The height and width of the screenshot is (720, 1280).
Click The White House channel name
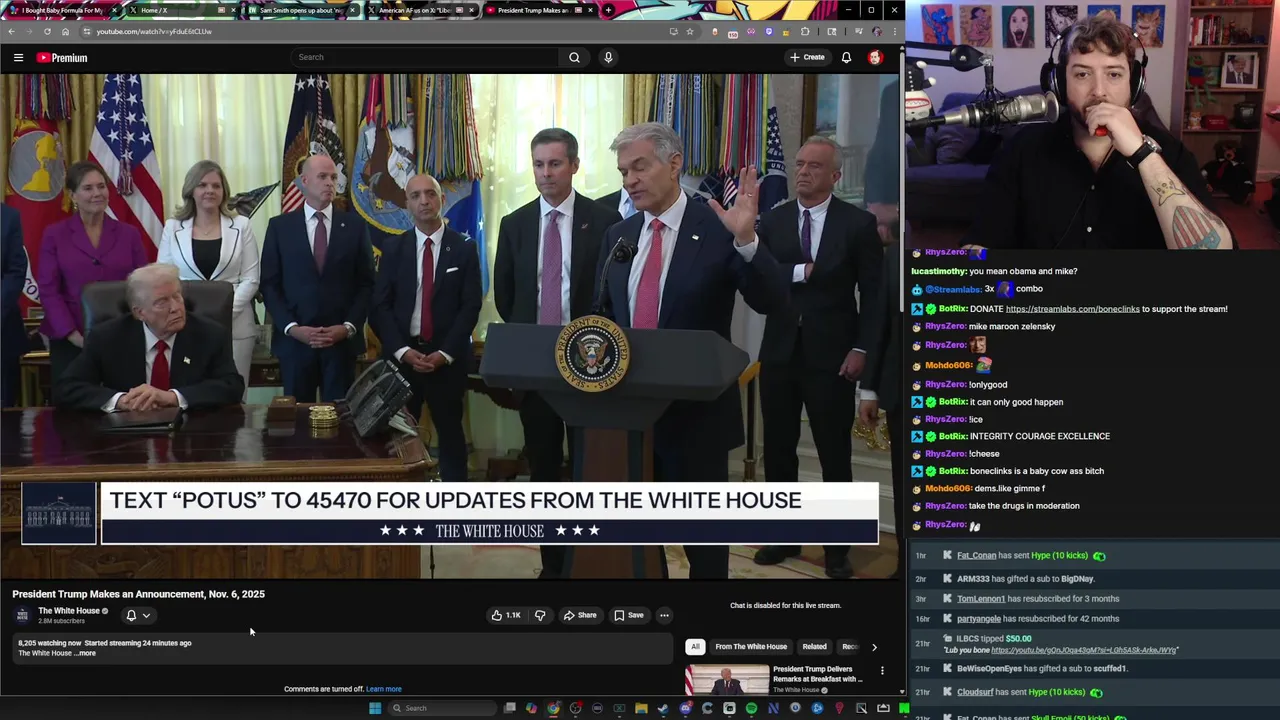click(69, 611)
